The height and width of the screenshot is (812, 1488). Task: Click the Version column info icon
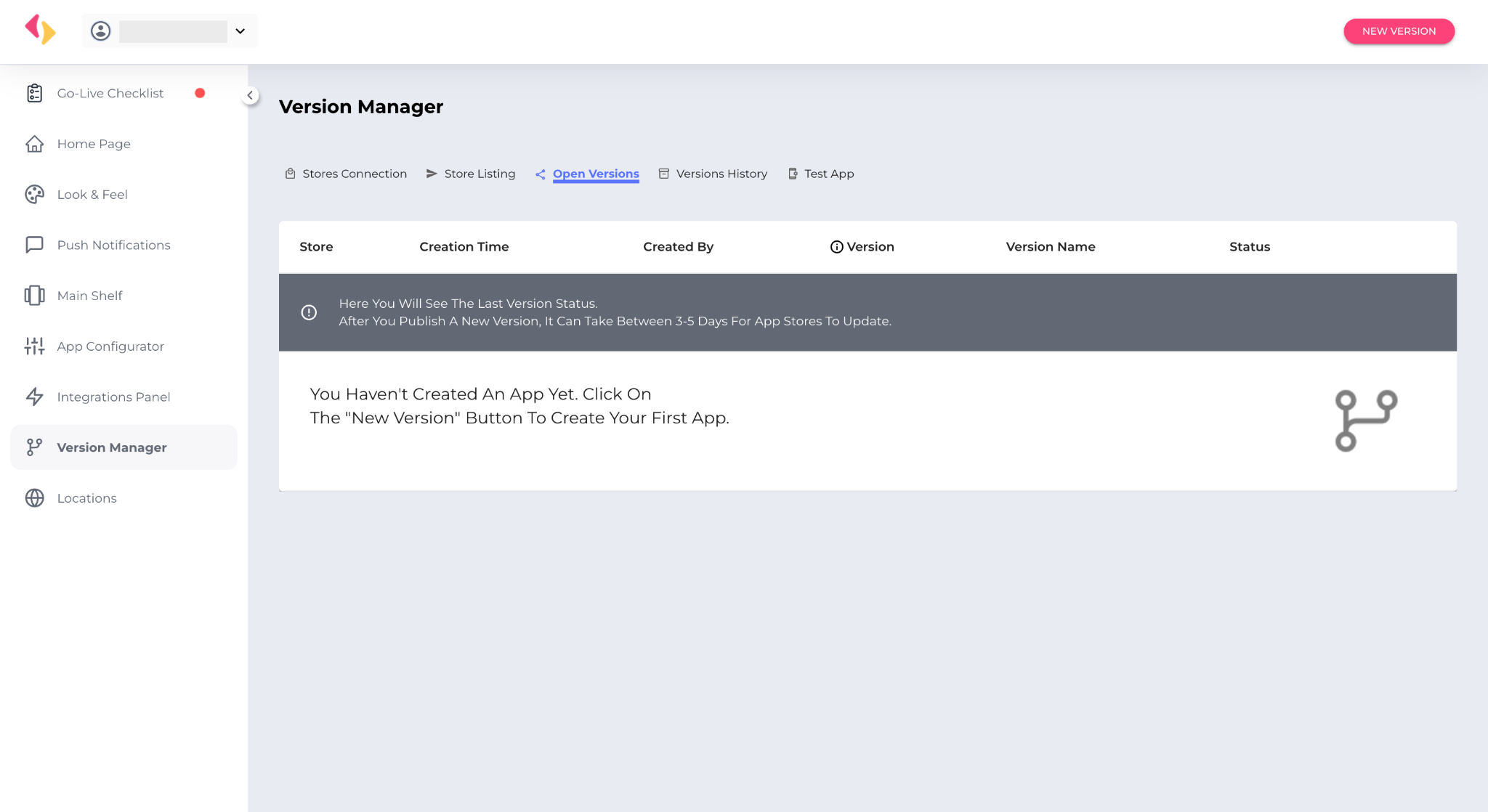click(836, 247)
